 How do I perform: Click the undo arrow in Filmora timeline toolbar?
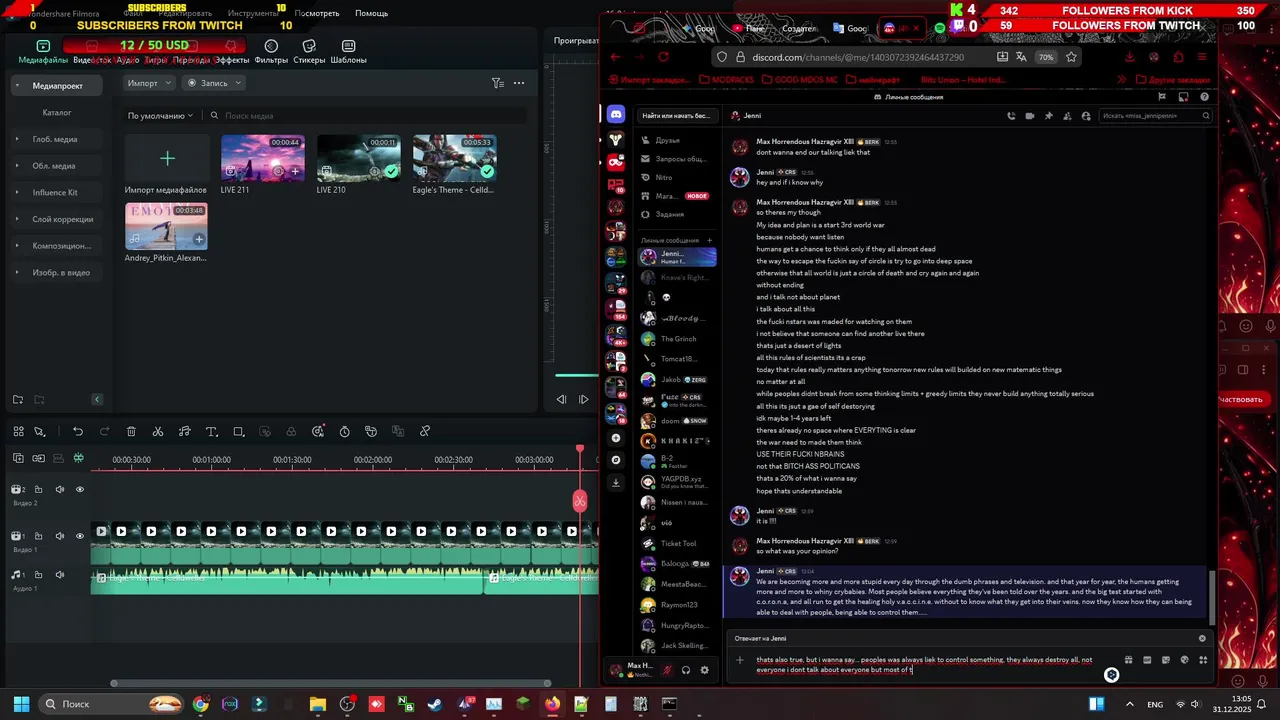point(78,431)
